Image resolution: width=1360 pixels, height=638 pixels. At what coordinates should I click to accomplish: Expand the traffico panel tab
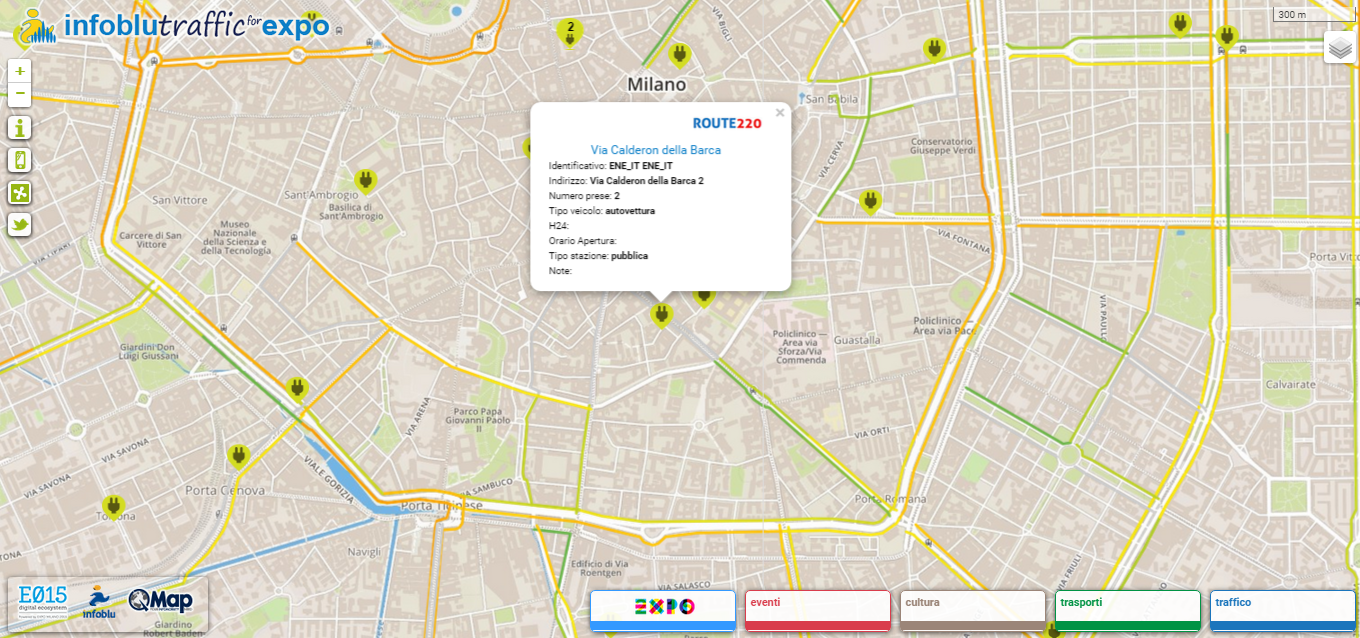tap(1282, 607)
